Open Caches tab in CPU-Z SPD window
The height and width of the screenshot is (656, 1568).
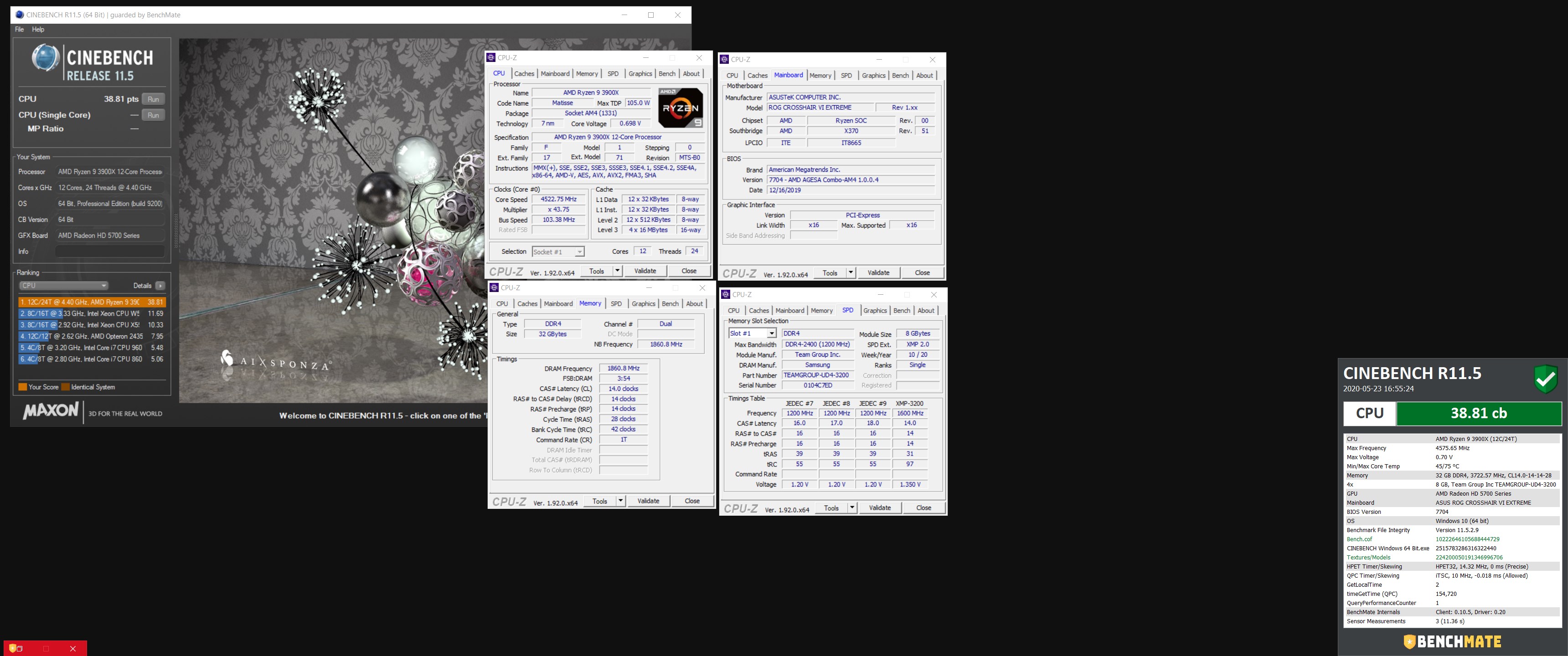[x=759, y=310]
